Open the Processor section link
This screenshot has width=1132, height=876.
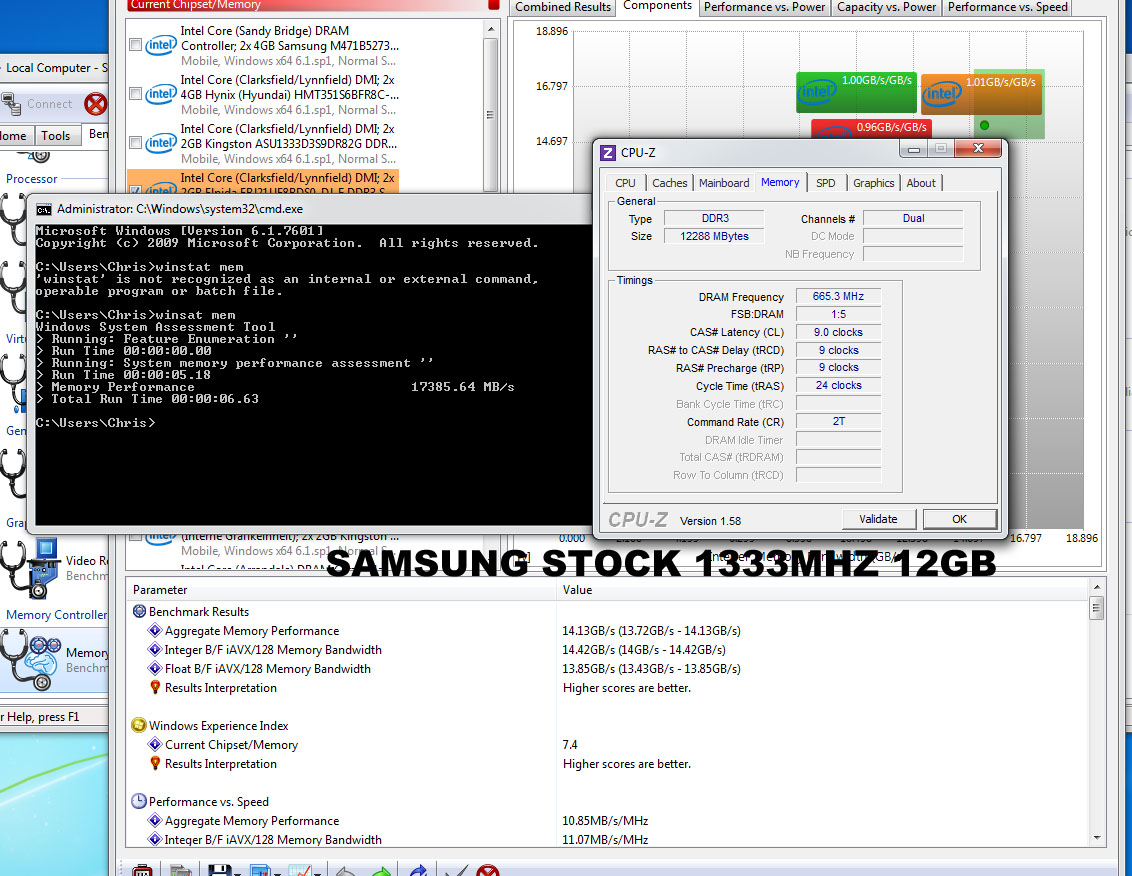click(32, 178)
